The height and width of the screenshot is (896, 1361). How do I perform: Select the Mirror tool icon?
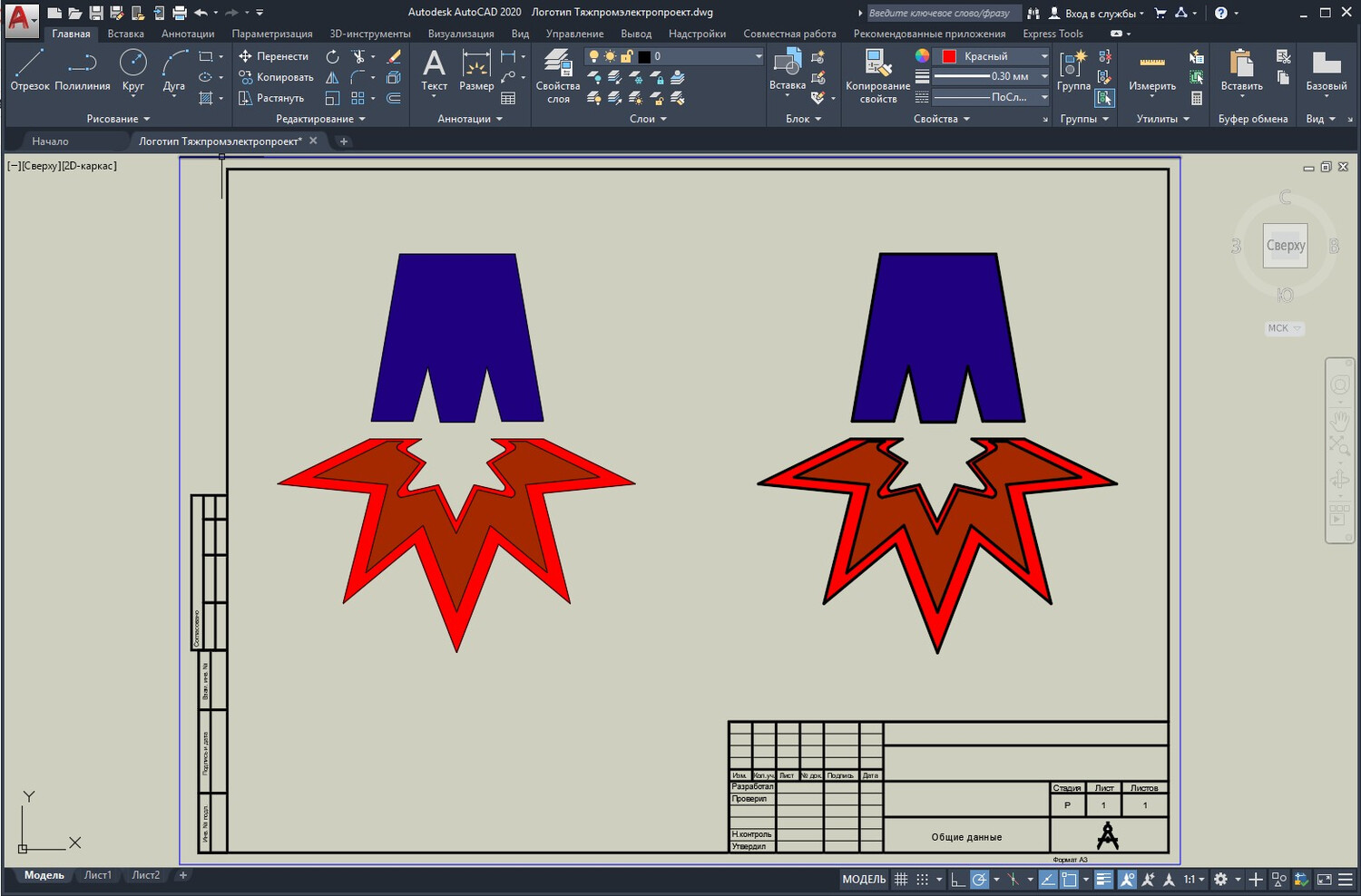333,77
